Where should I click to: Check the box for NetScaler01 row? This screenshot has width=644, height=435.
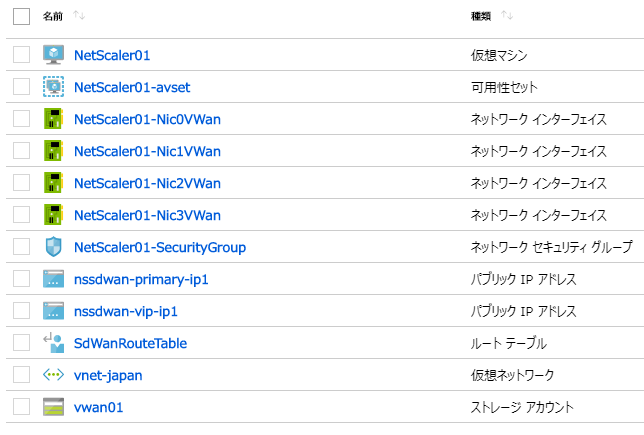click(x=21, y=55)
